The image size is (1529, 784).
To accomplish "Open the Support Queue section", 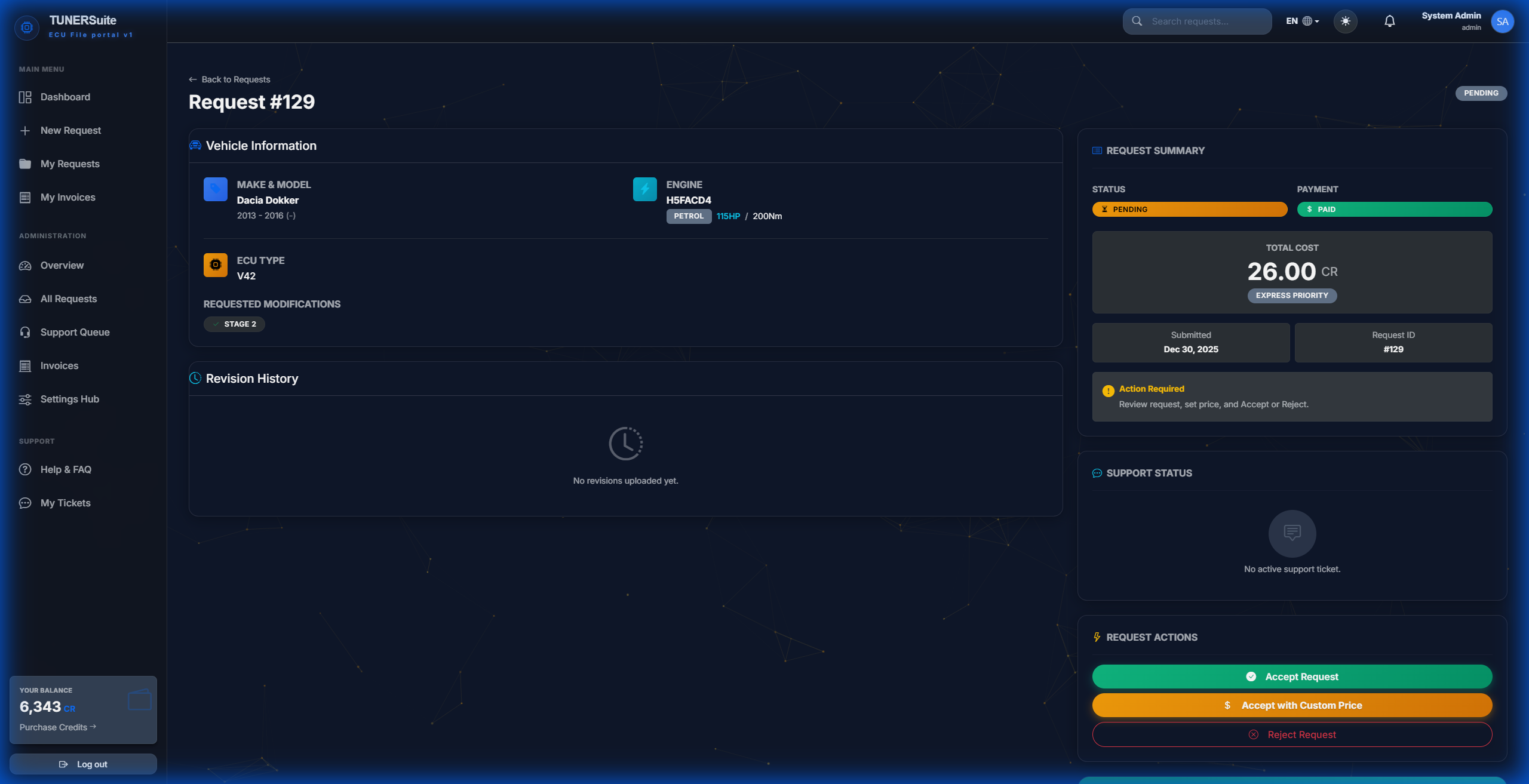I will point(74,332).
